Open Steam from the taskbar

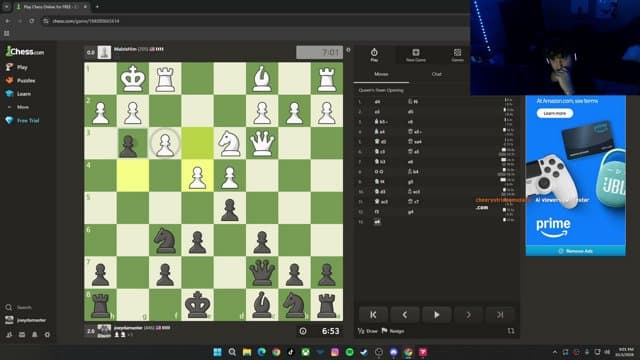pos(364,352)
